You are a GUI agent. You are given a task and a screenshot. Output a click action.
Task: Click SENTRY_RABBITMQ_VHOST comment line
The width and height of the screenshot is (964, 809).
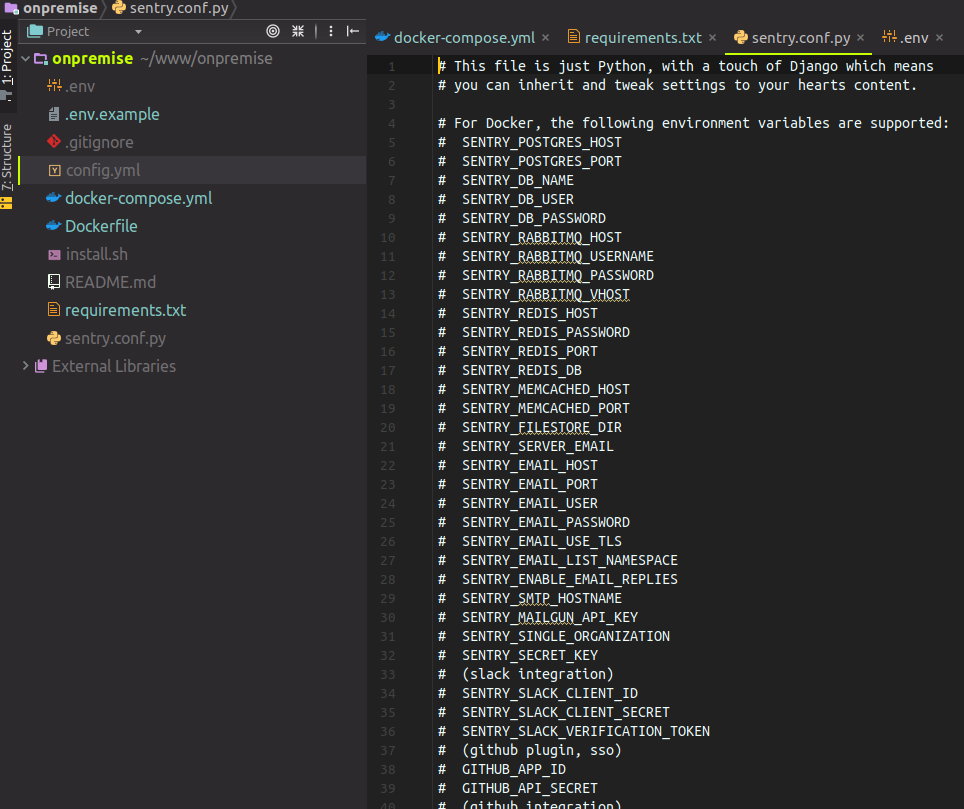pyautogui.click(x=534, y=294)
